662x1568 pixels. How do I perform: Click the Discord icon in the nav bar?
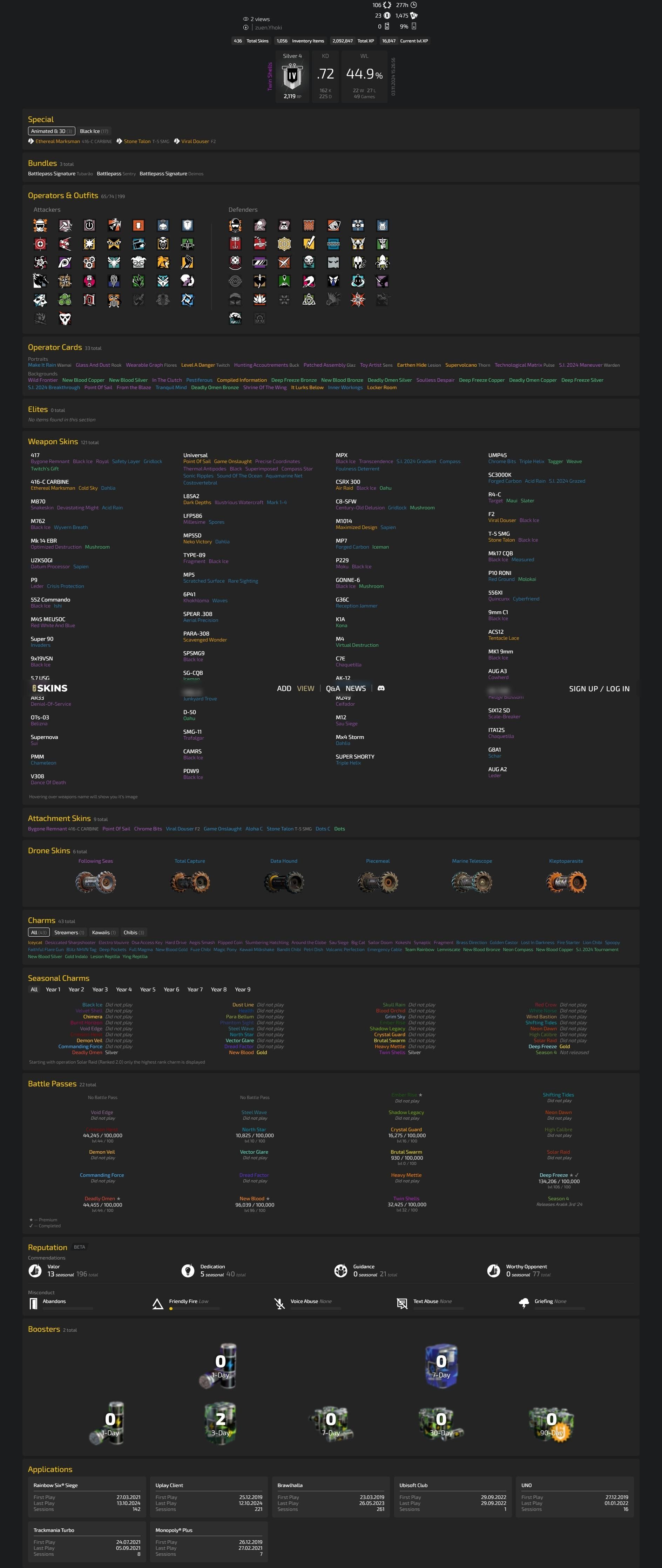click(381, 688)
